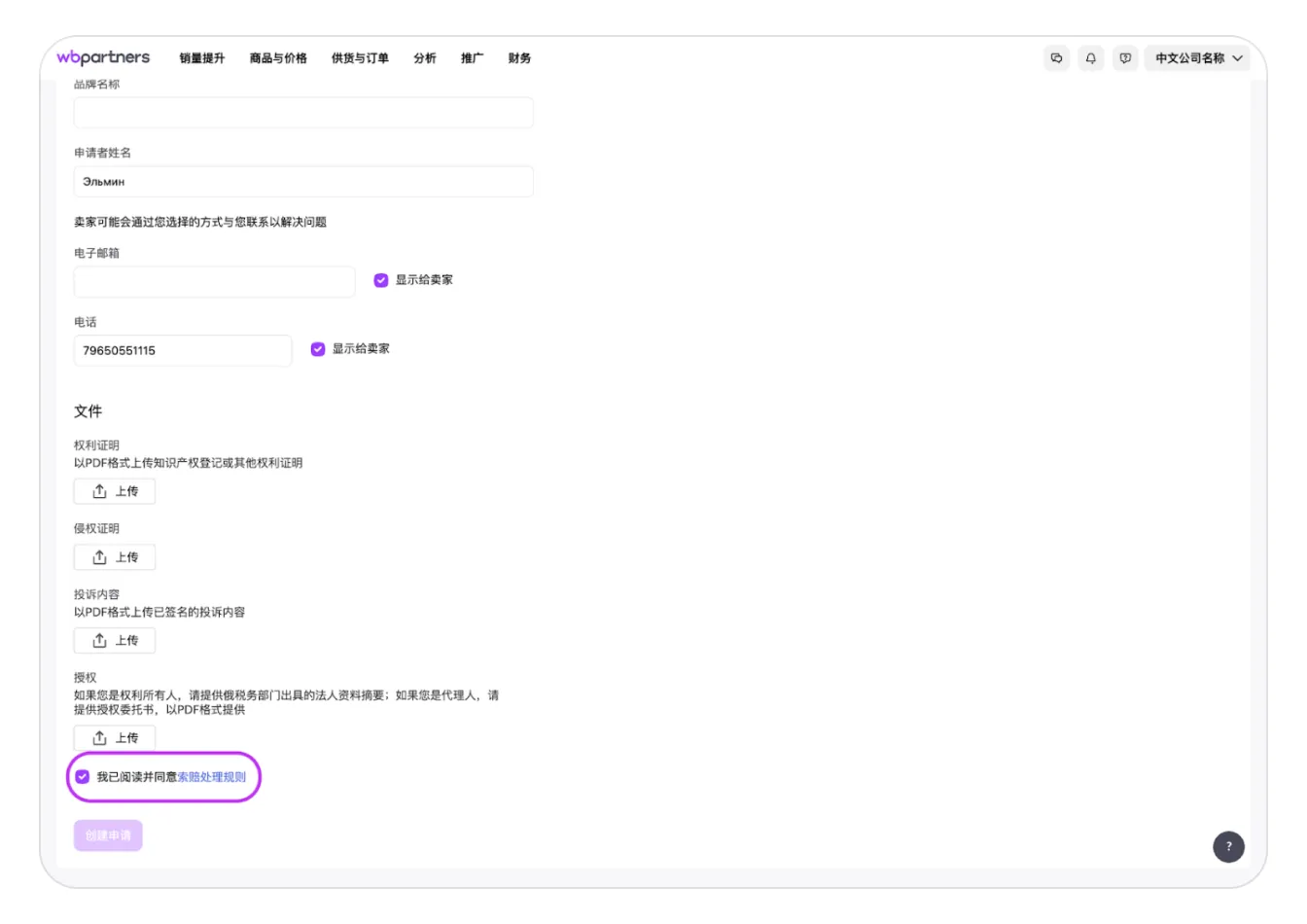Open the 商品与价格 menu

(x=278, y=58)
